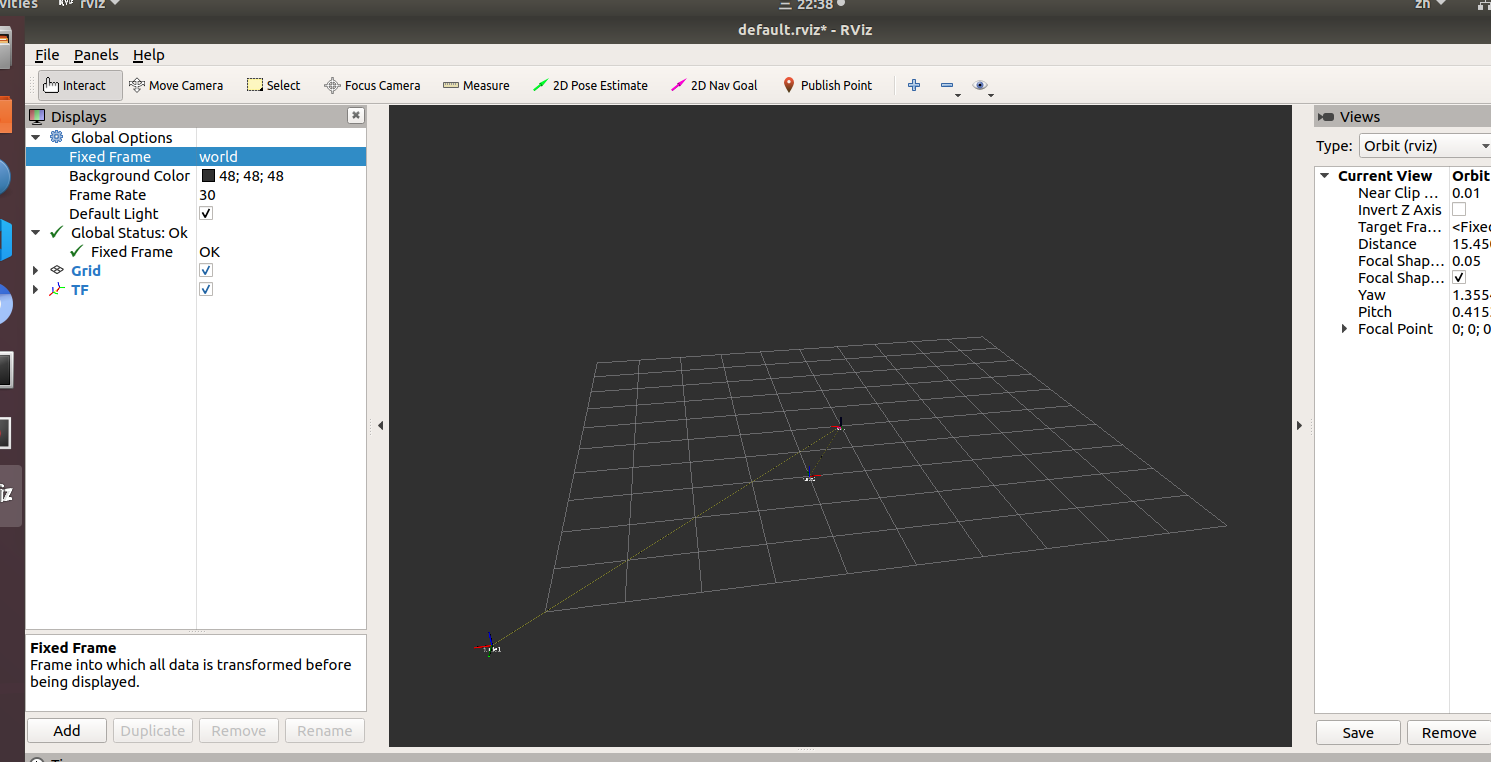Image resolution: width=1491 pixels, height=762 pixels.
Task: Click the rviz app menu in top bar
Action: click(x=88, y=5)
